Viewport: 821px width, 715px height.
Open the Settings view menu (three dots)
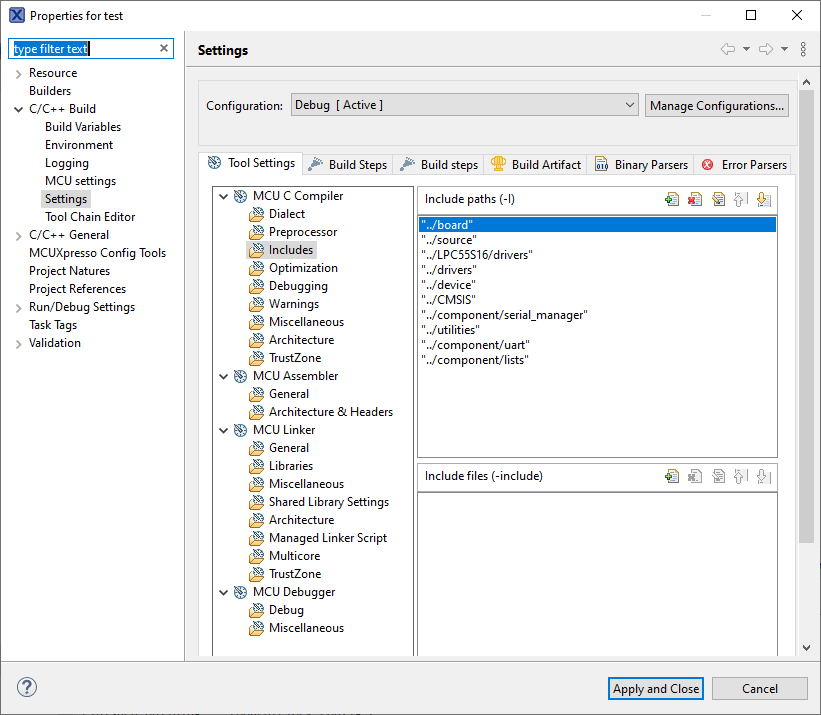(x=803, y=50)
